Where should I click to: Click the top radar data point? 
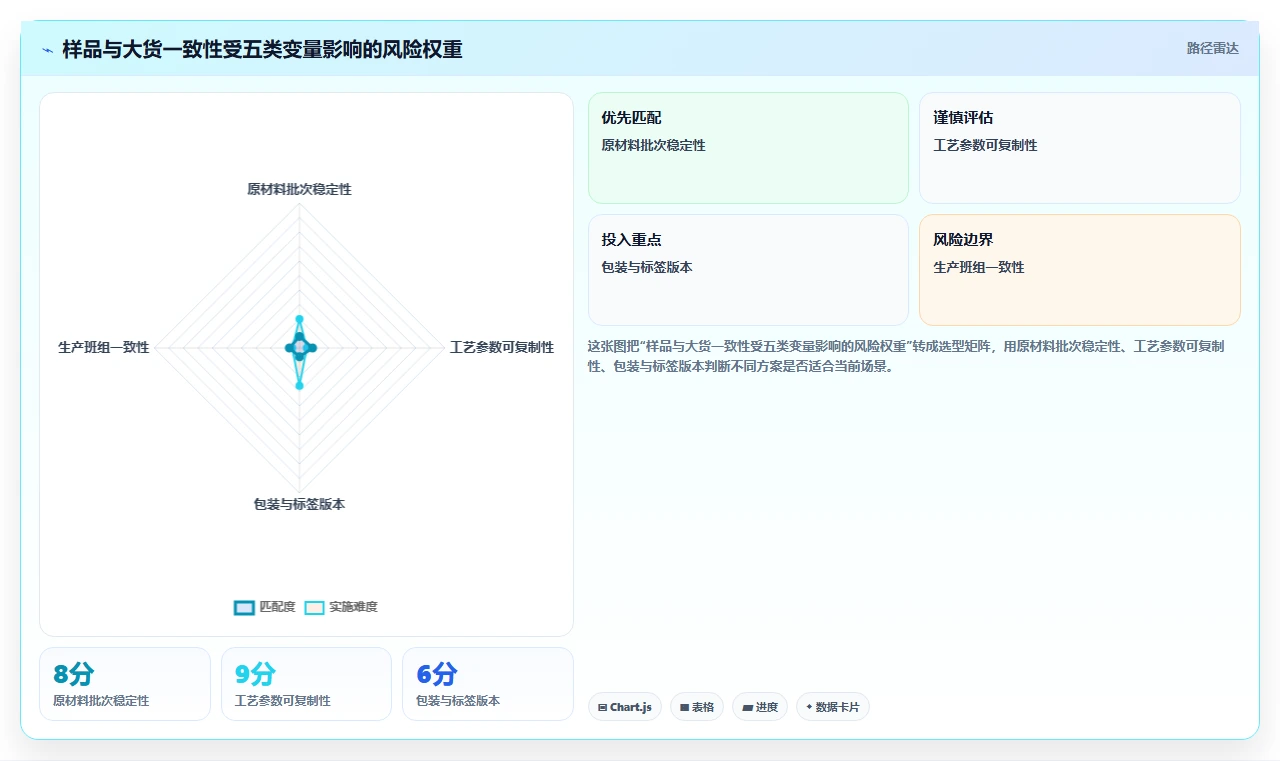[x=299, y=319]
